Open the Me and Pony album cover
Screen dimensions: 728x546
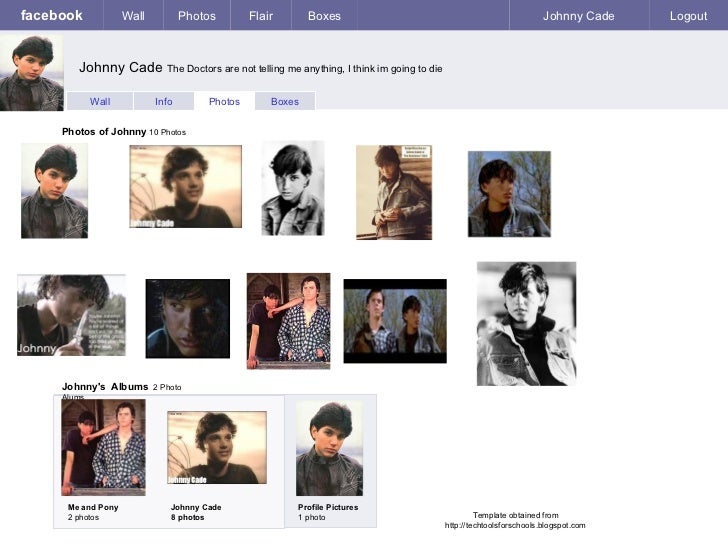[104, 448]
